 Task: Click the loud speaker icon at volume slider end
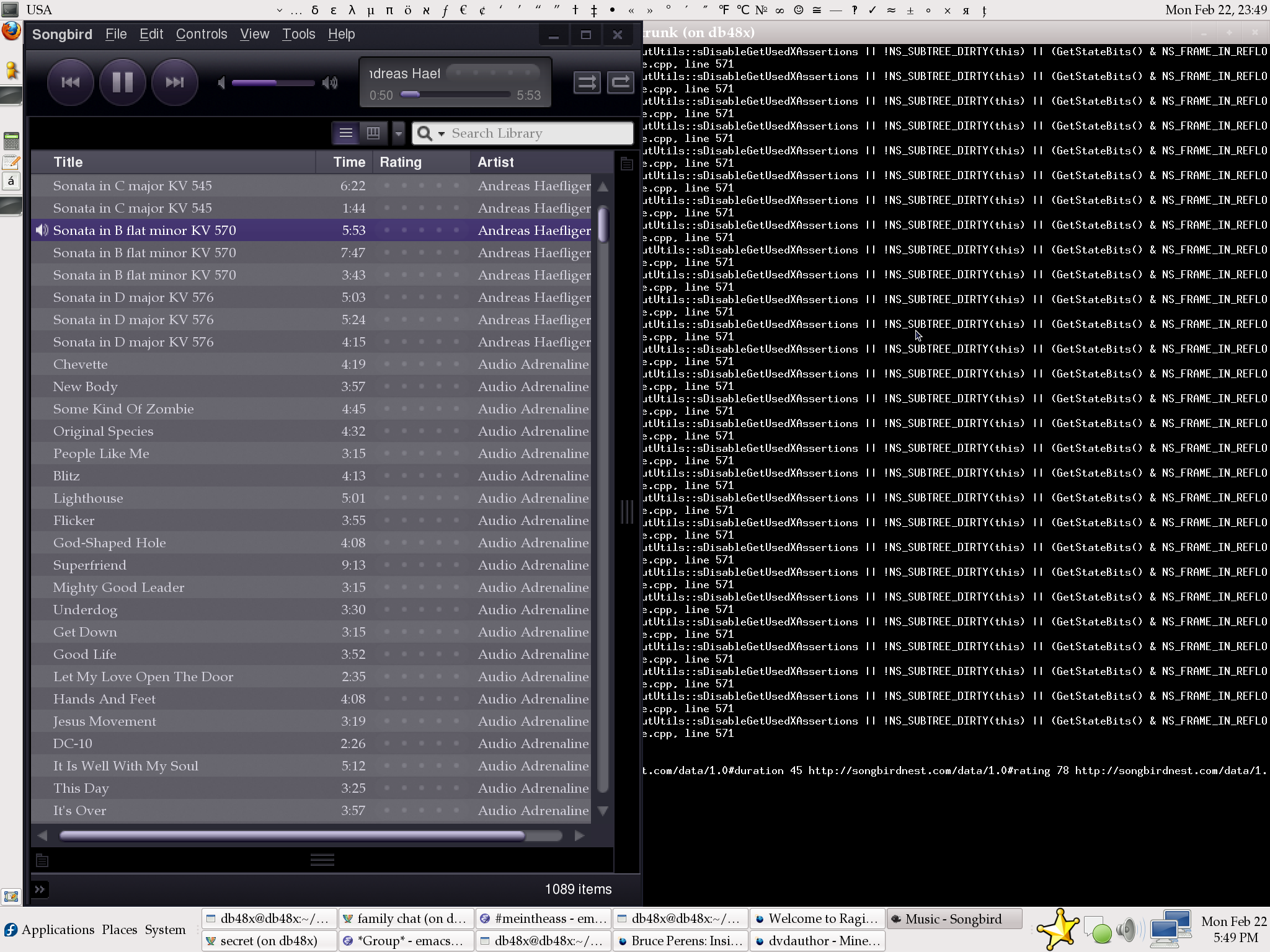pos(330,82)
